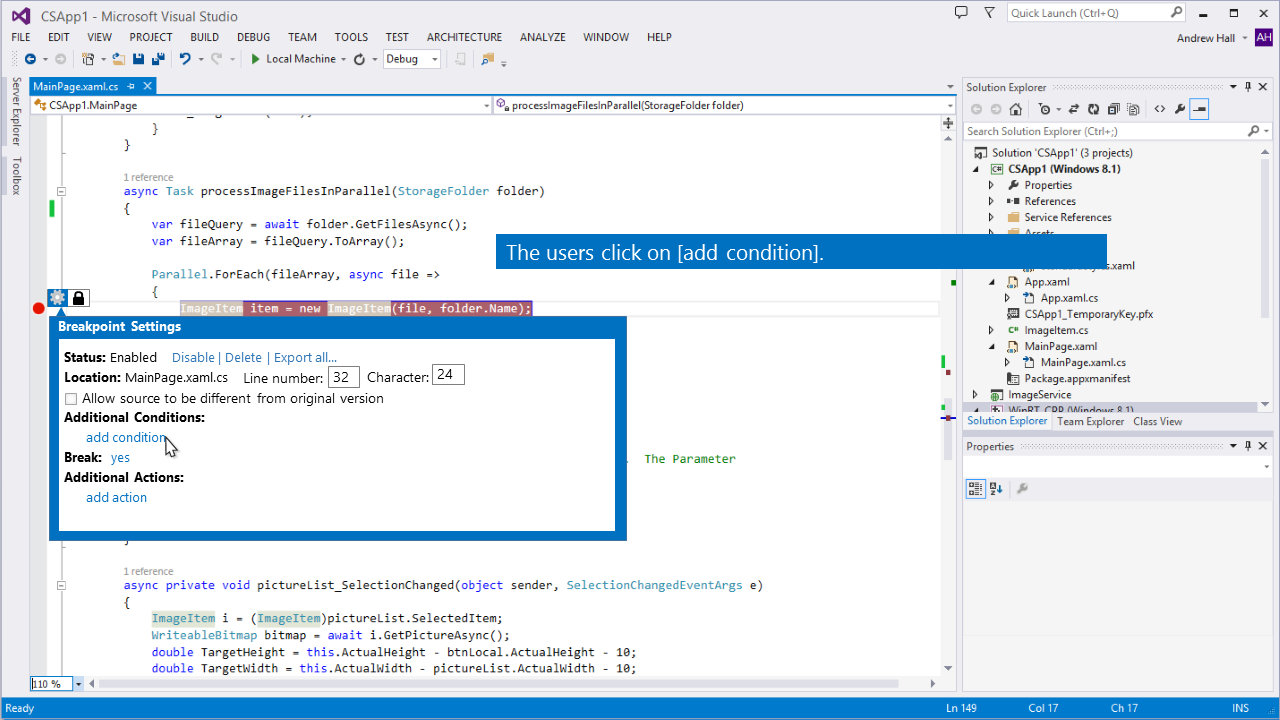Open the DEBUG menu
The height and width of the screenshot is (720, 1280).
coord(253,37)
